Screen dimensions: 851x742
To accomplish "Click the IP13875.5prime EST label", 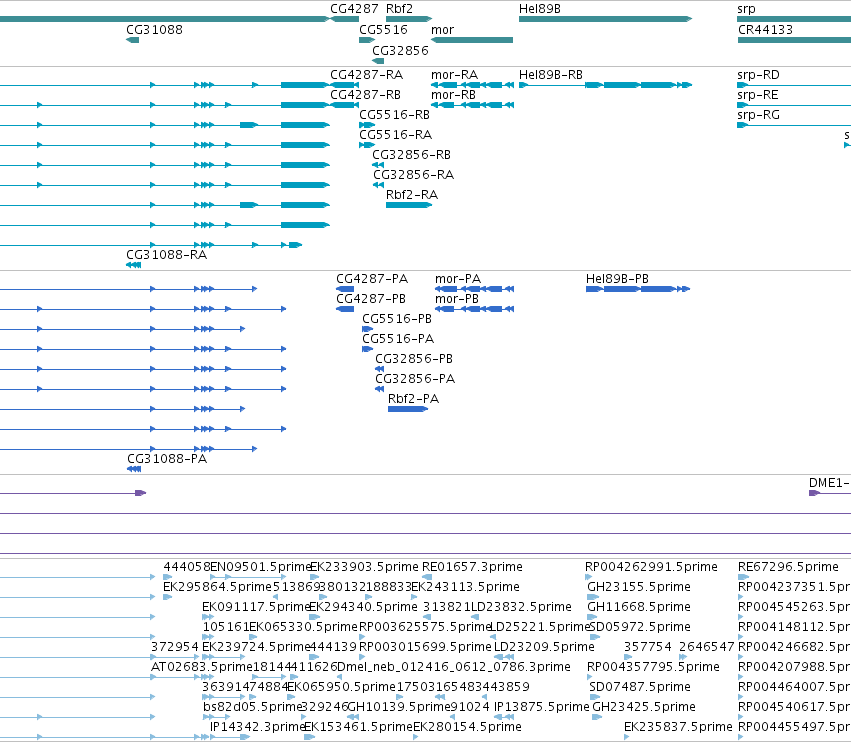I will (542, 707).
